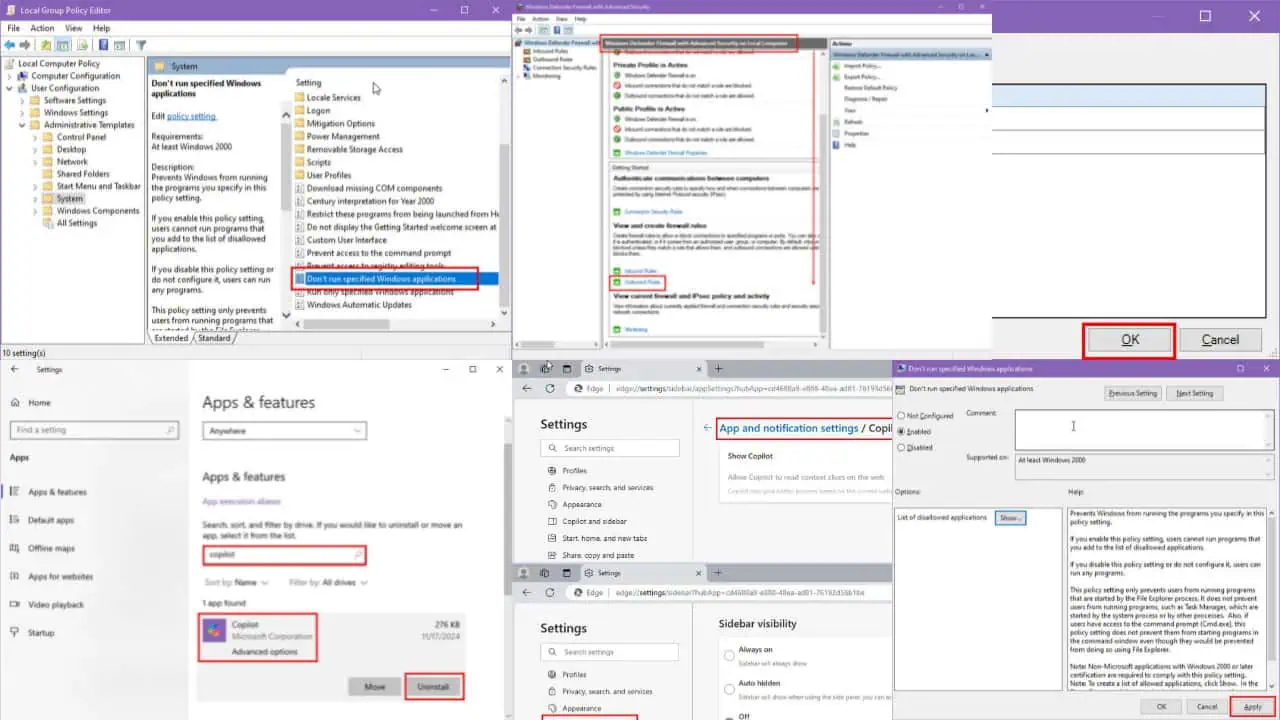Open the Action menu in Local Group Policy Editor
The height and width of the screenshot is (720, 1280).
coord(42,28)
